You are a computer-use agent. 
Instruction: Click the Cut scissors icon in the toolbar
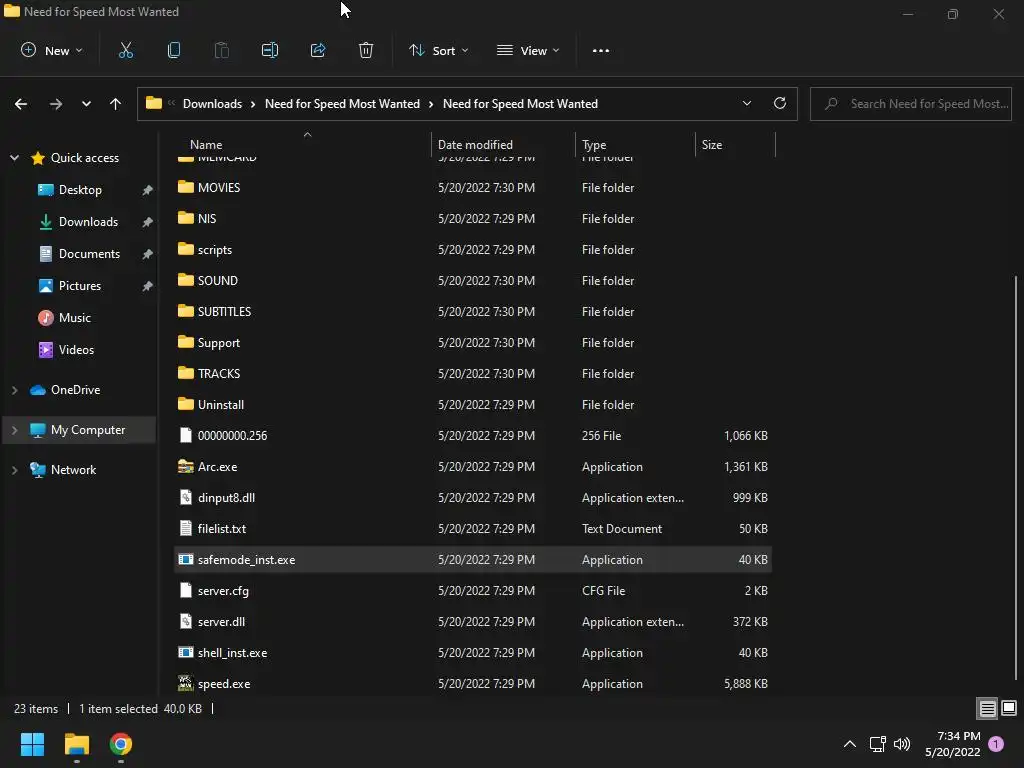(x=125, y=50)
